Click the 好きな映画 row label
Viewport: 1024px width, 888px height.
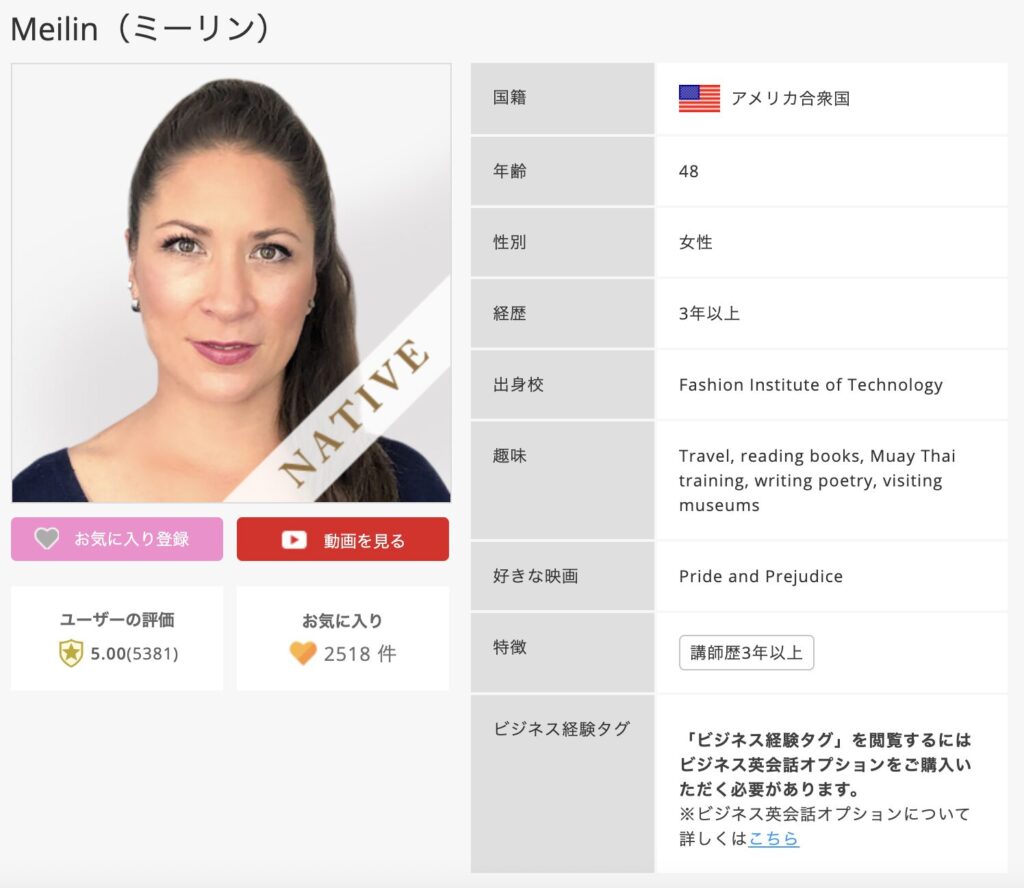coord(536,576)
